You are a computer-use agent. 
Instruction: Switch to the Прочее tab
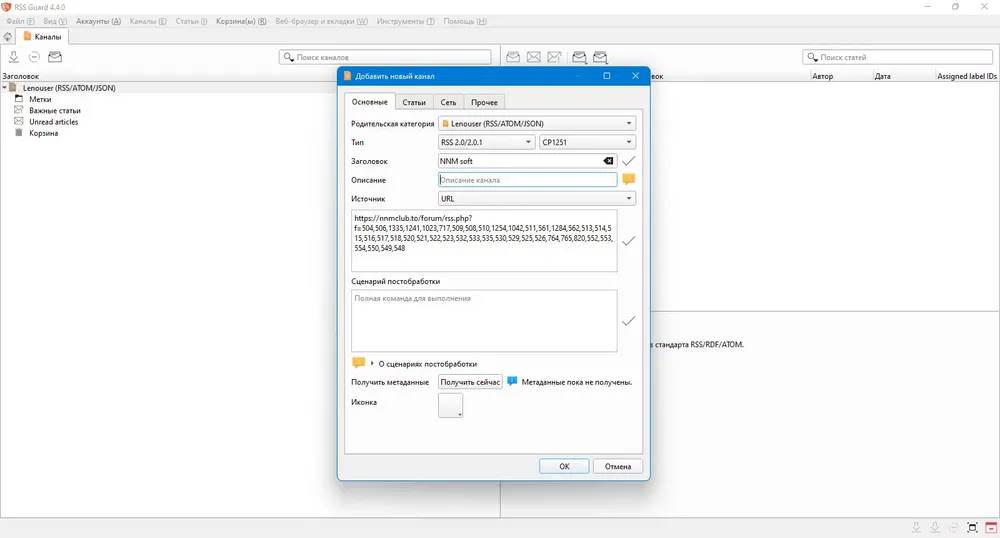click(x=484, y=102)
